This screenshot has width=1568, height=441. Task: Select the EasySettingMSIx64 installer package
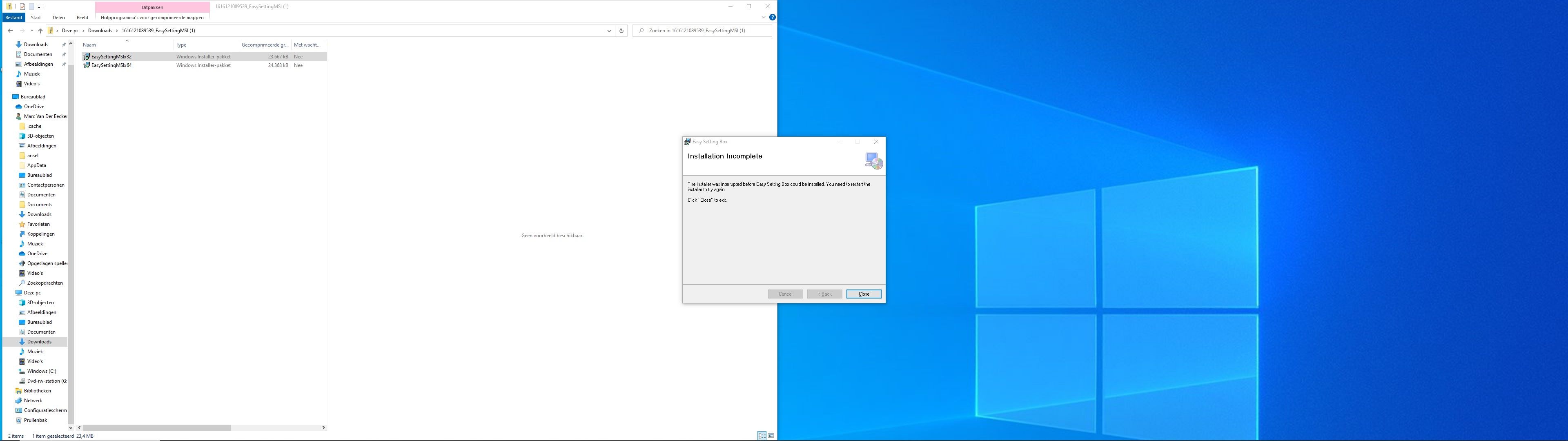coord(111,65)
